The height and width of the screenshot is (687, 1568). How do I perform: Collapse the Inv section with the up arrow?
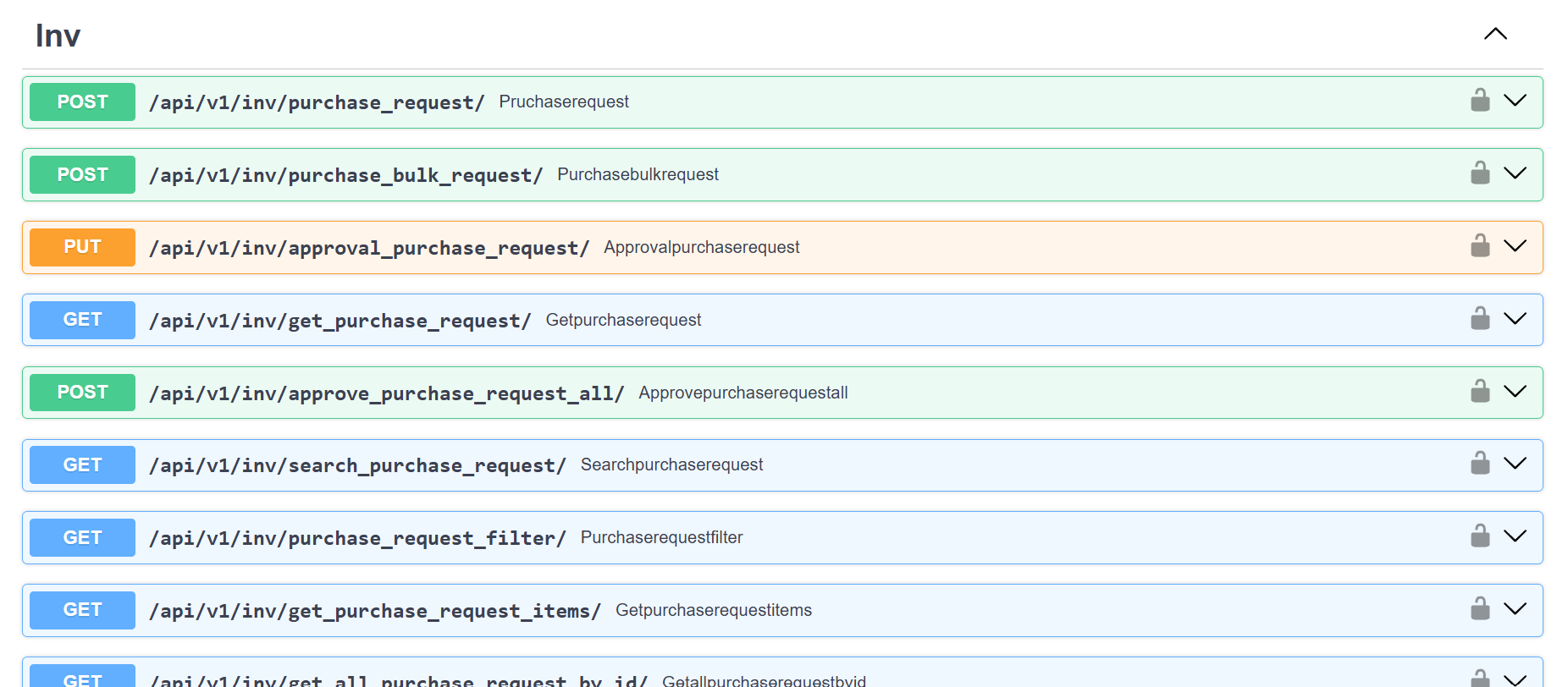[1495, 34]
